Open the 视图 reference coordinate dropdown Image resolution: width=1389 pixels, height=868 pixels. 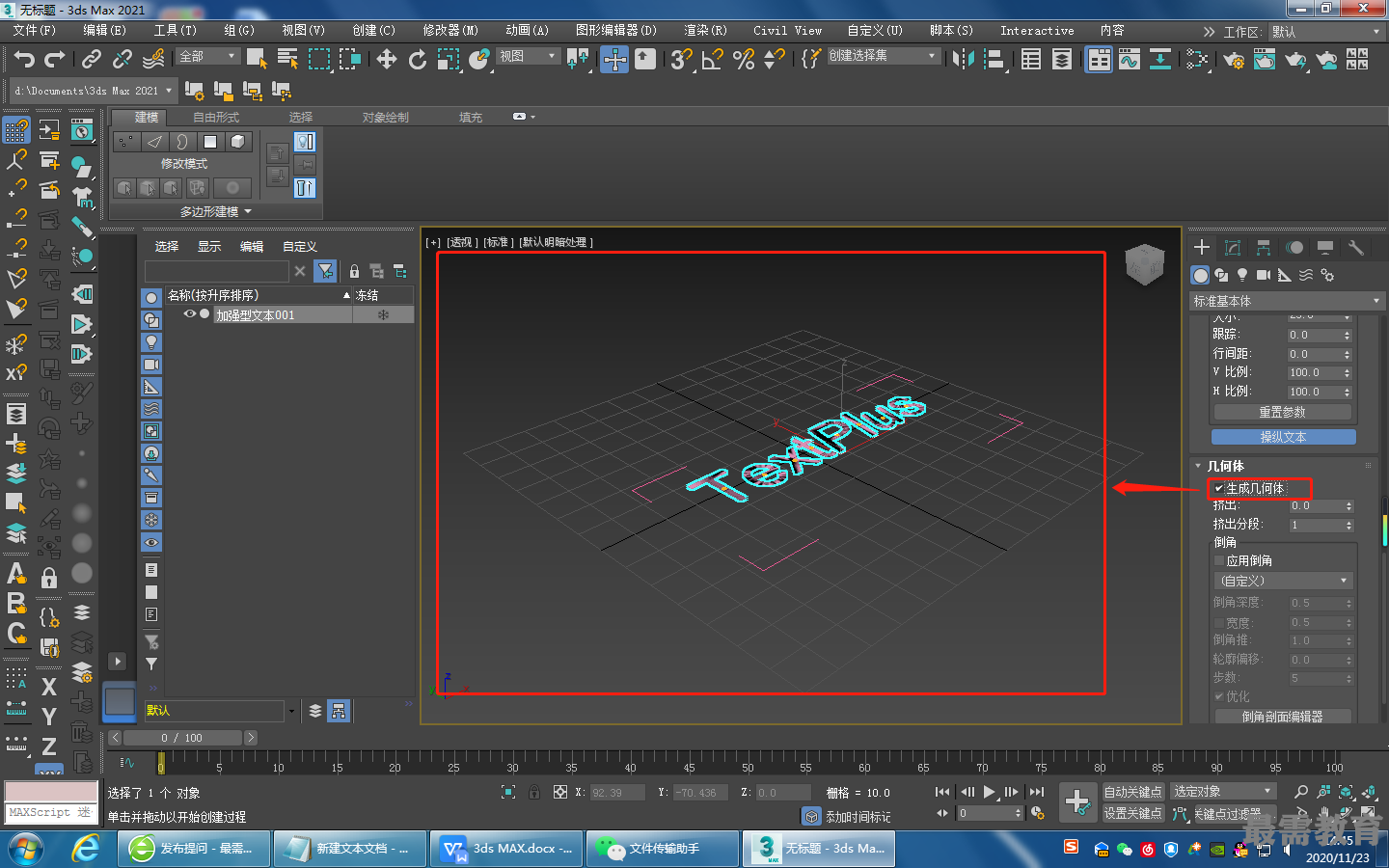pos(528,56)
